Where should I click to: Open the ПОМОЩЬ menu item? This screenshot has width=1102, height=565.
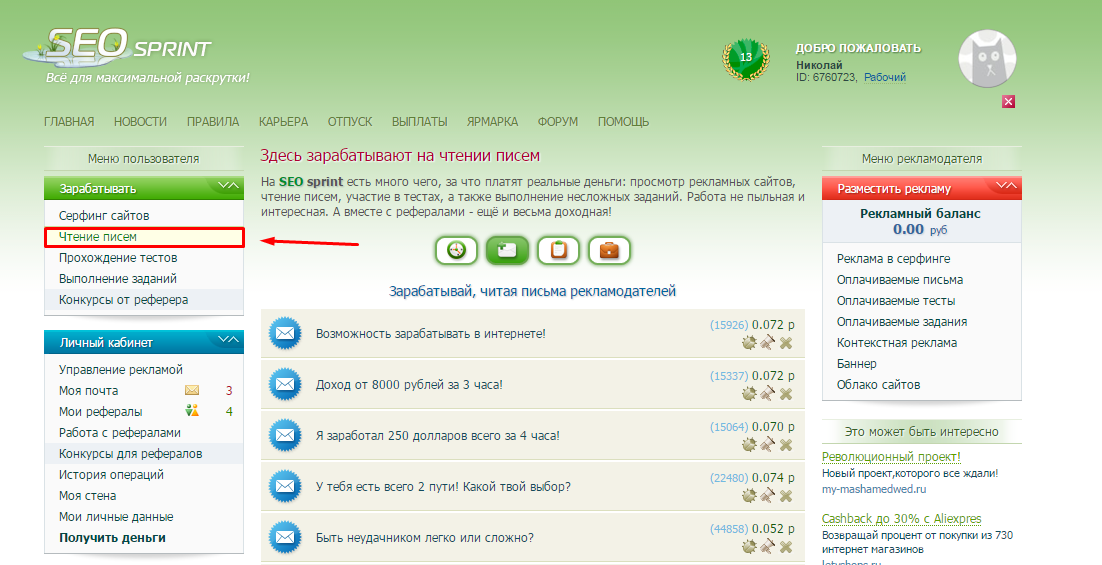pos(623,122)
